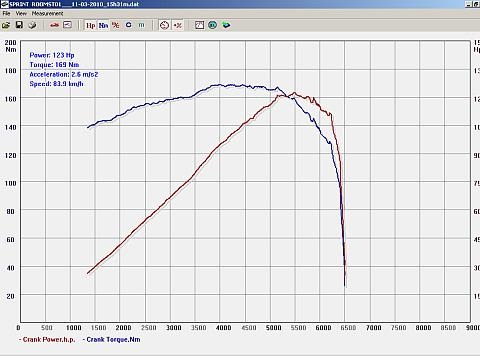Click the 160 Nm axis label
This screenshot has height=360, width=480.
pos(10,99)
